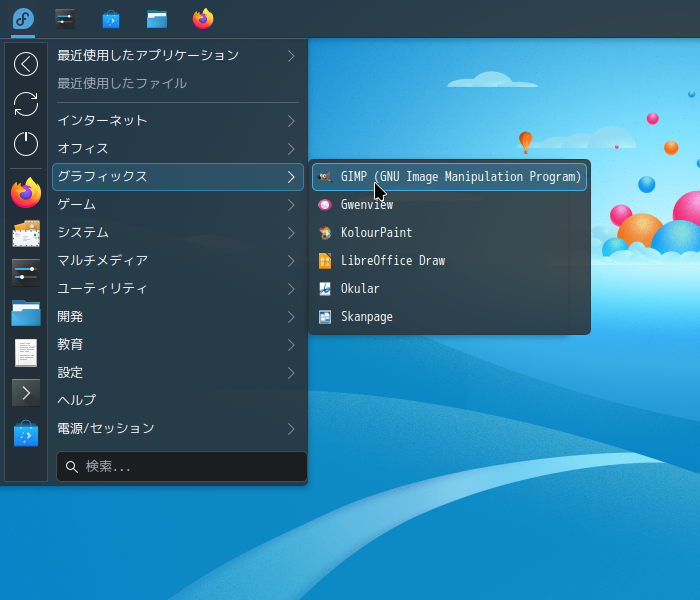This screenshot has height=600, width=700.
Task: Expand the オフィス chevron arrow
Action: (291, 149)
